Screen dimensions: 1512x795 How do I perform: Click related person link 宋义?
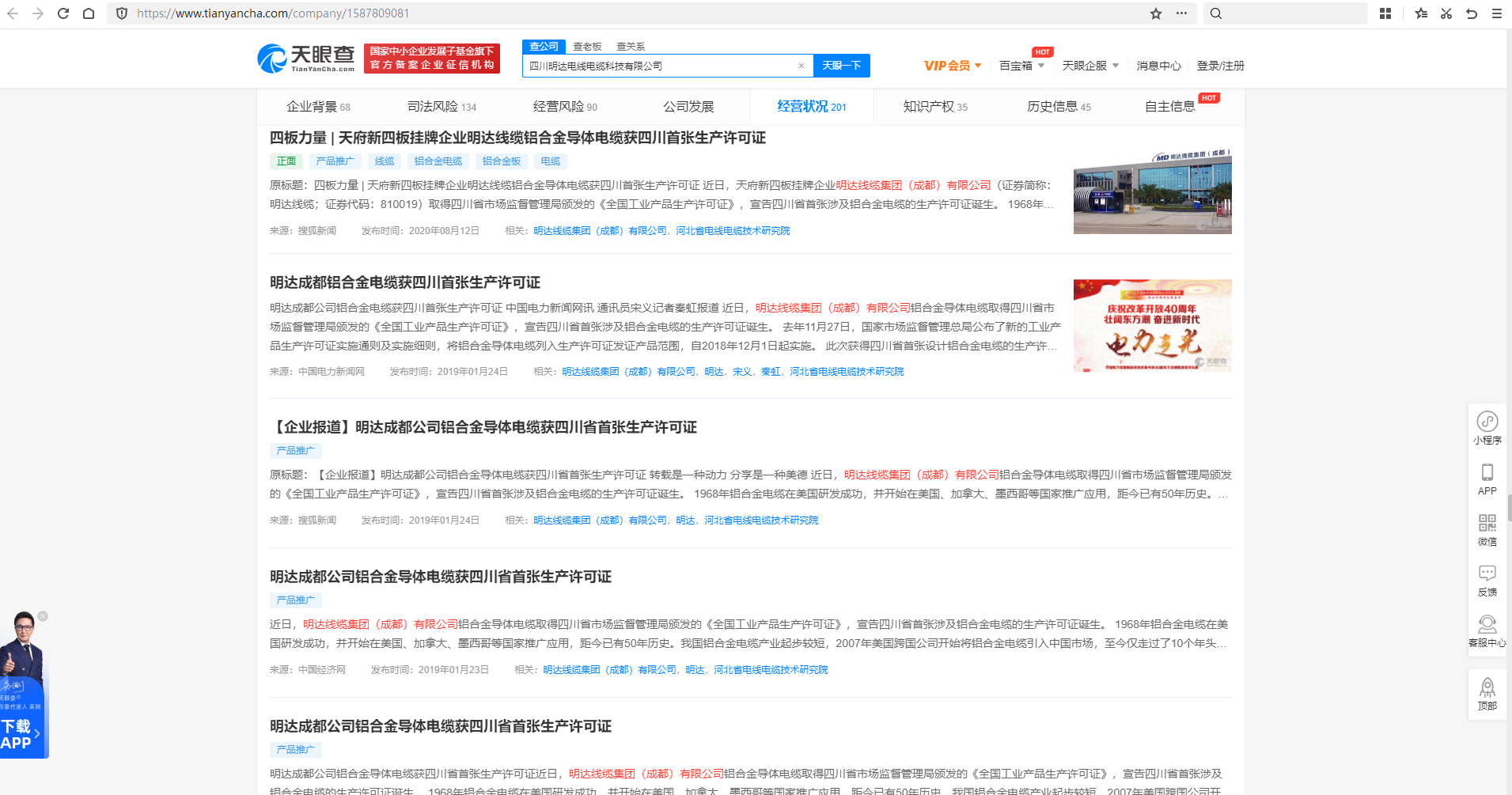pos(742,372)
